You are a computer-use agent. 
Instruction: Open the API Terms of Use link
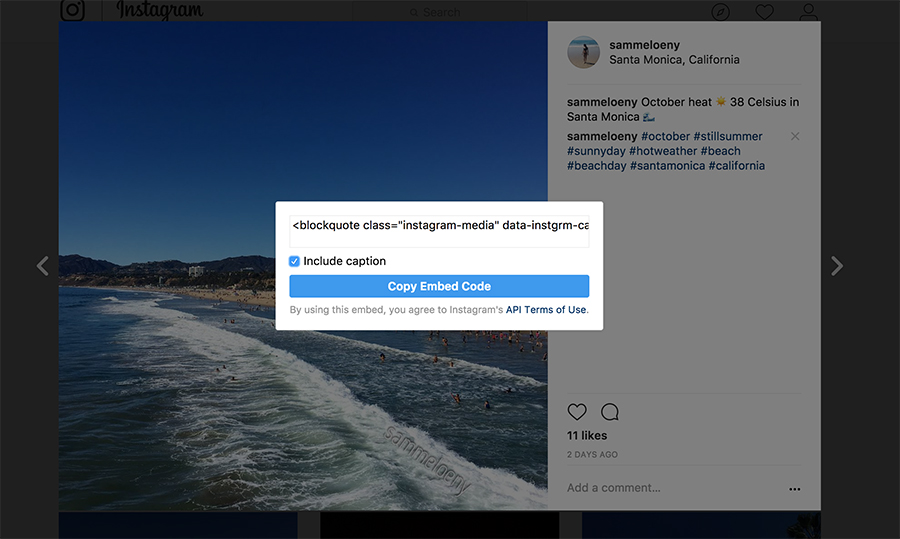(546, 309)
